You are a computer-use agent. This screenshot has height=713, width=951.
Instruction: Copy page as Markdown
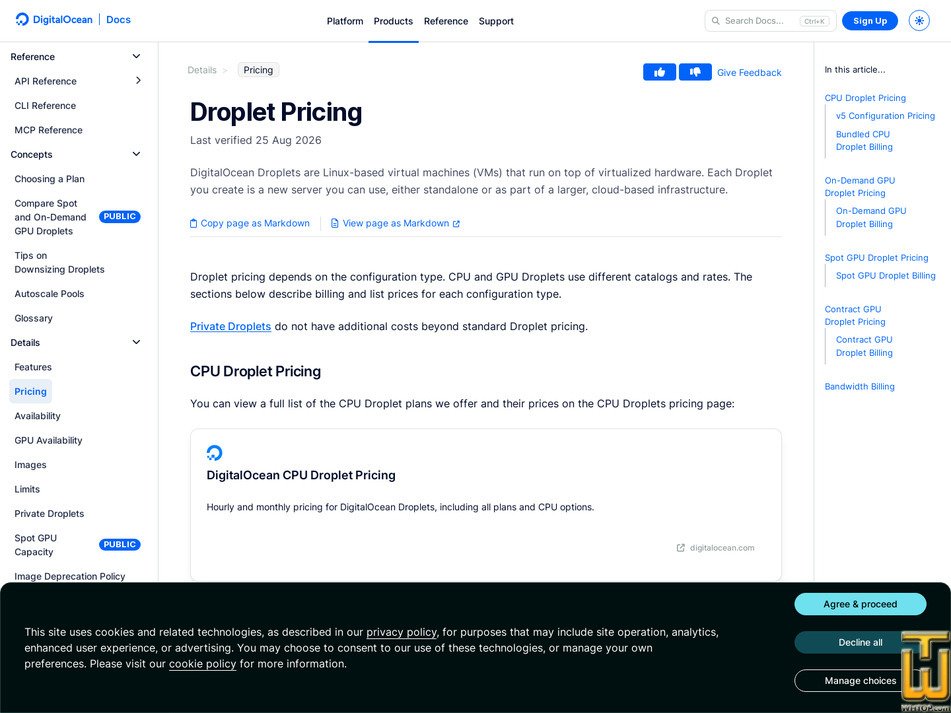coord(250,223)
